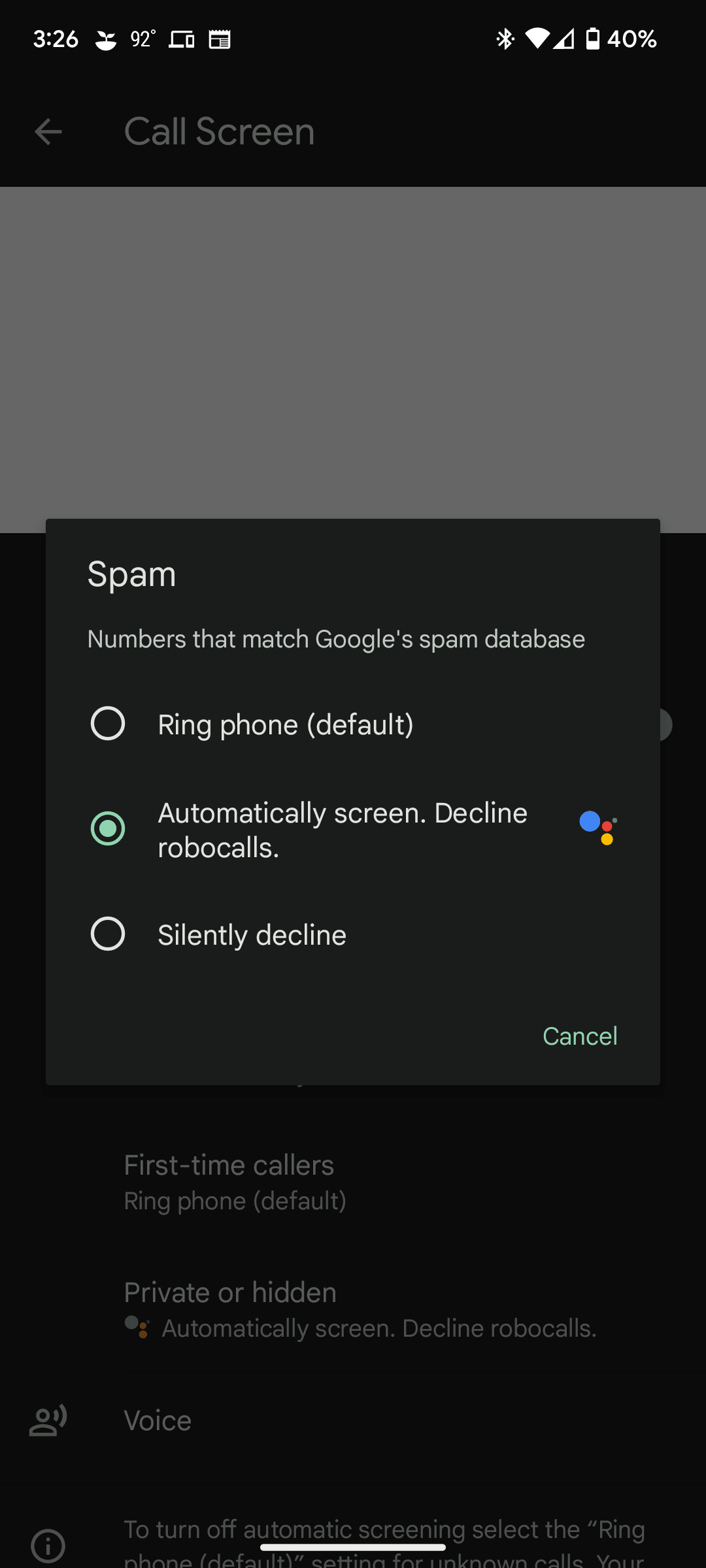Tap the Voice section speaker icon

48,1419
